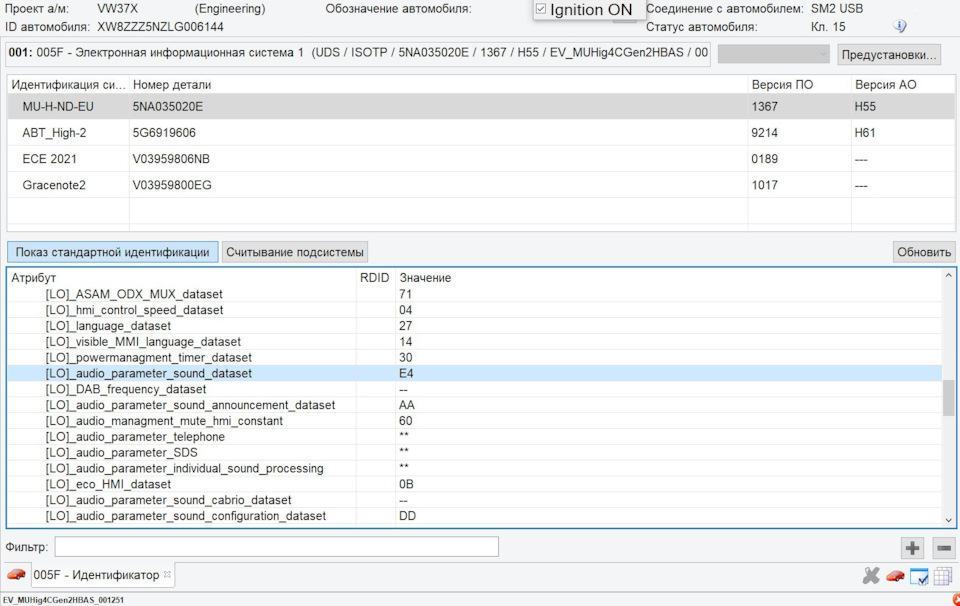Select [LO]_powermanagment_timer_dataset row
Viewport: 960px width, 606px height.
(x=474, y=358)
